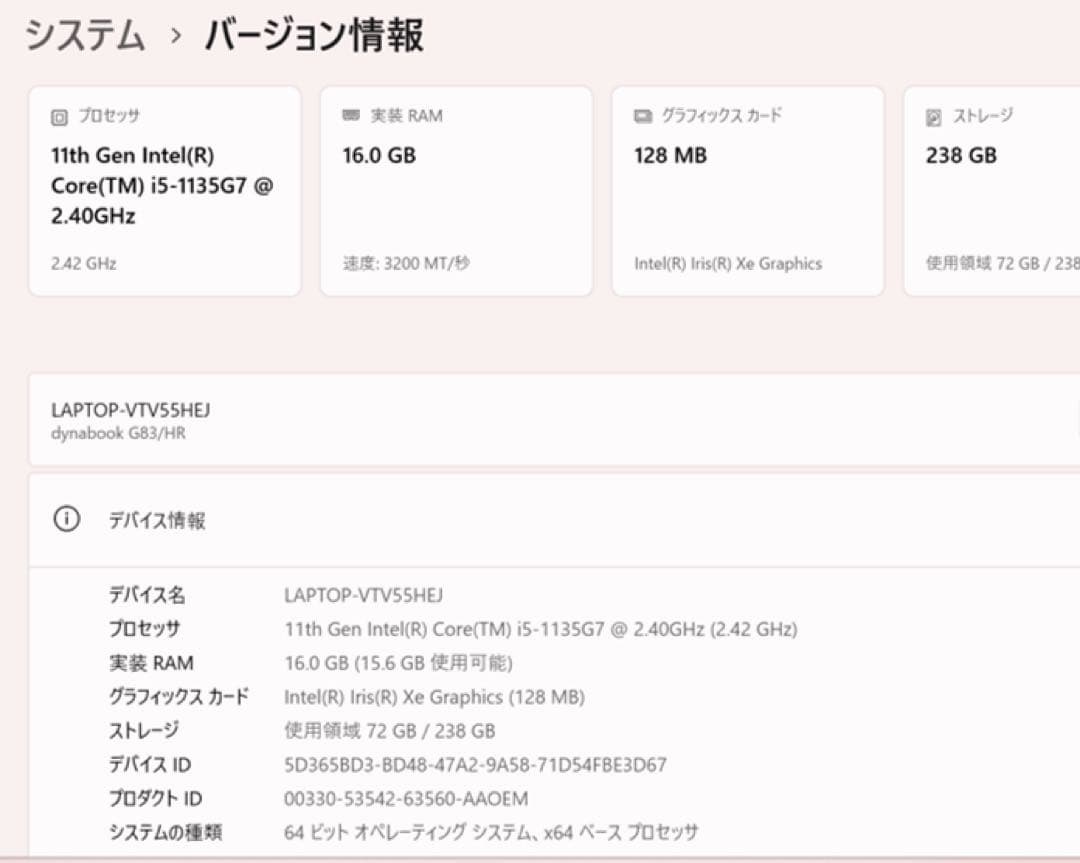Viewport: 1080px width, 863px height.
Task: Select the 128 MB graphics card tile
Action: 747,191
